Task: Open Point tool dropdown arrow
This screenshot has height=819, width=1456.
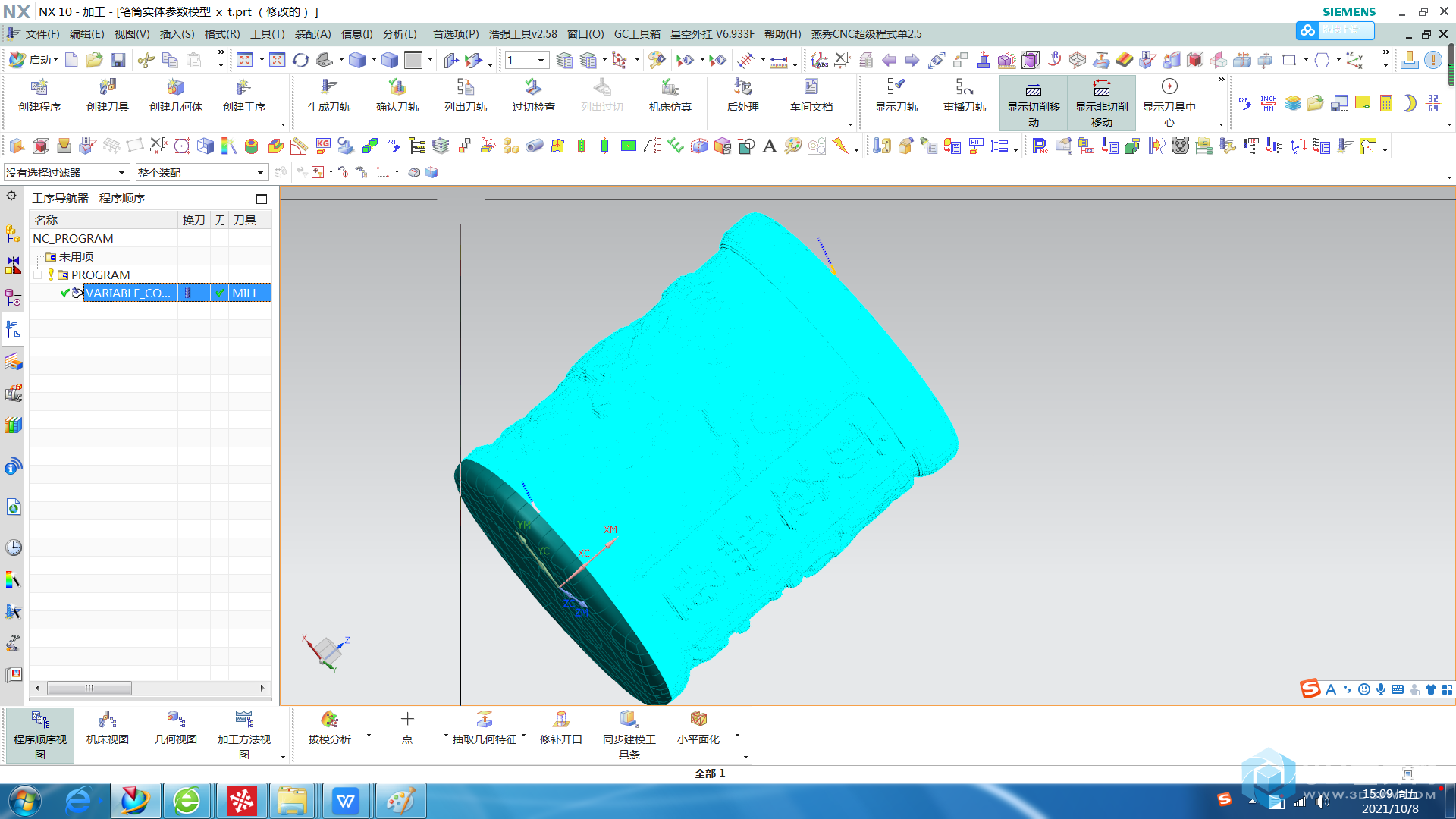Action: pyautogui.click(x=446, y=736)
